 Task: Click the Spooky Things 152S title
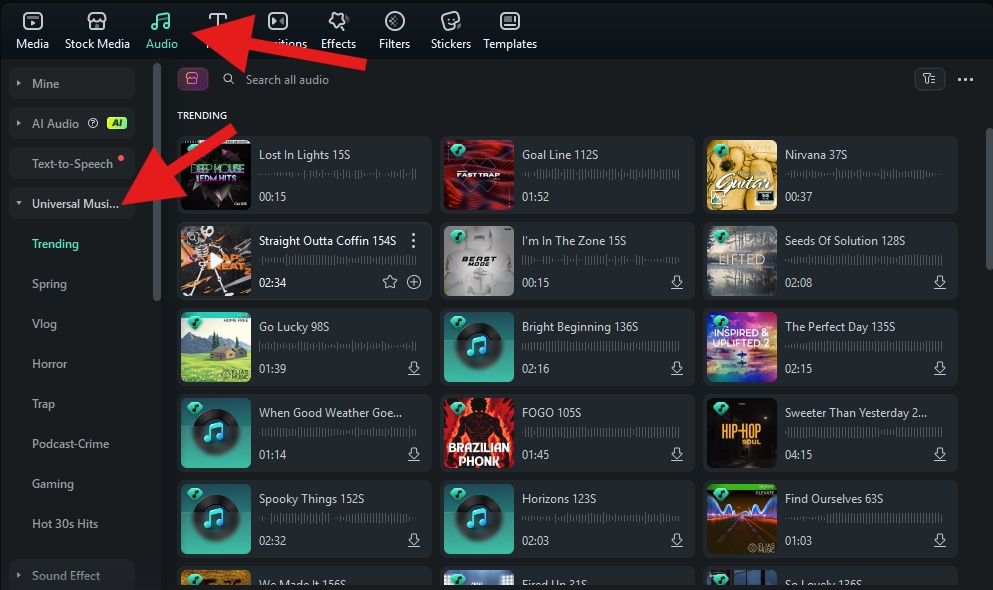[311, 499]
